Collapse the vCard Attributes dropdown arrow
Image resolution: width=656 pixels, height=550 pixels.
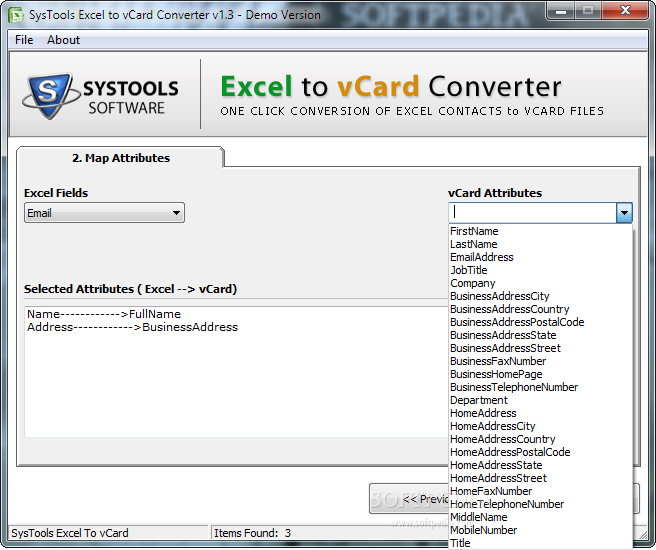[624, 212]
